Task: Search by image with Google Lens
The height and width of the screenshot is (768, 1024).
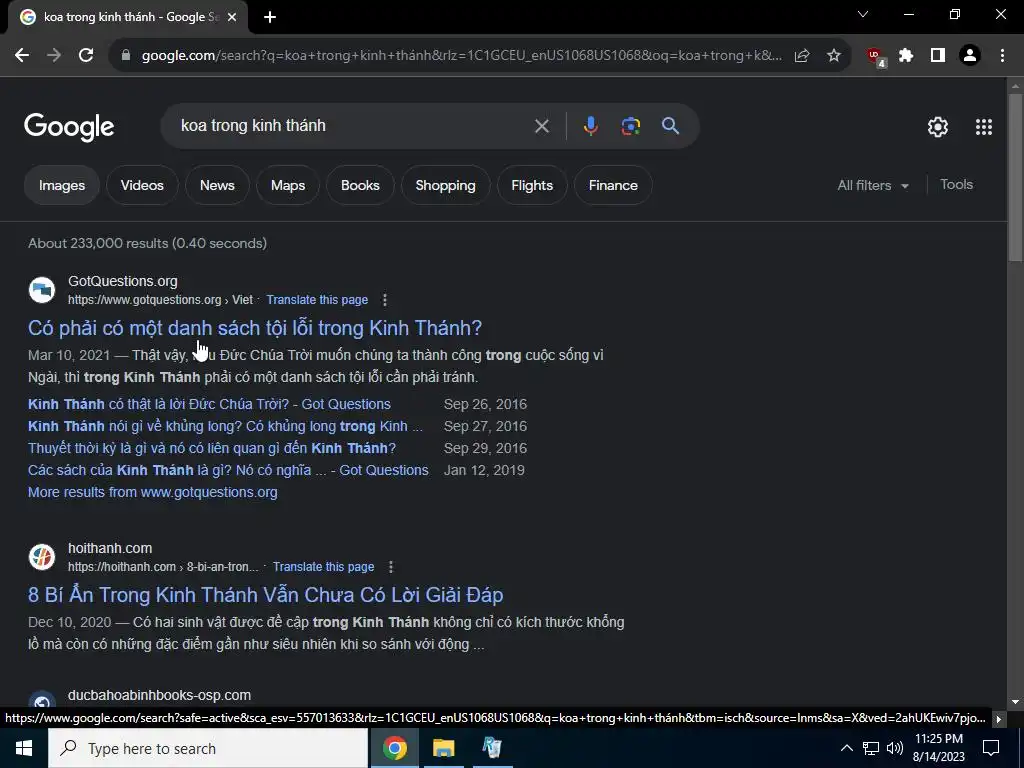Action: click(x=630, y=125)
